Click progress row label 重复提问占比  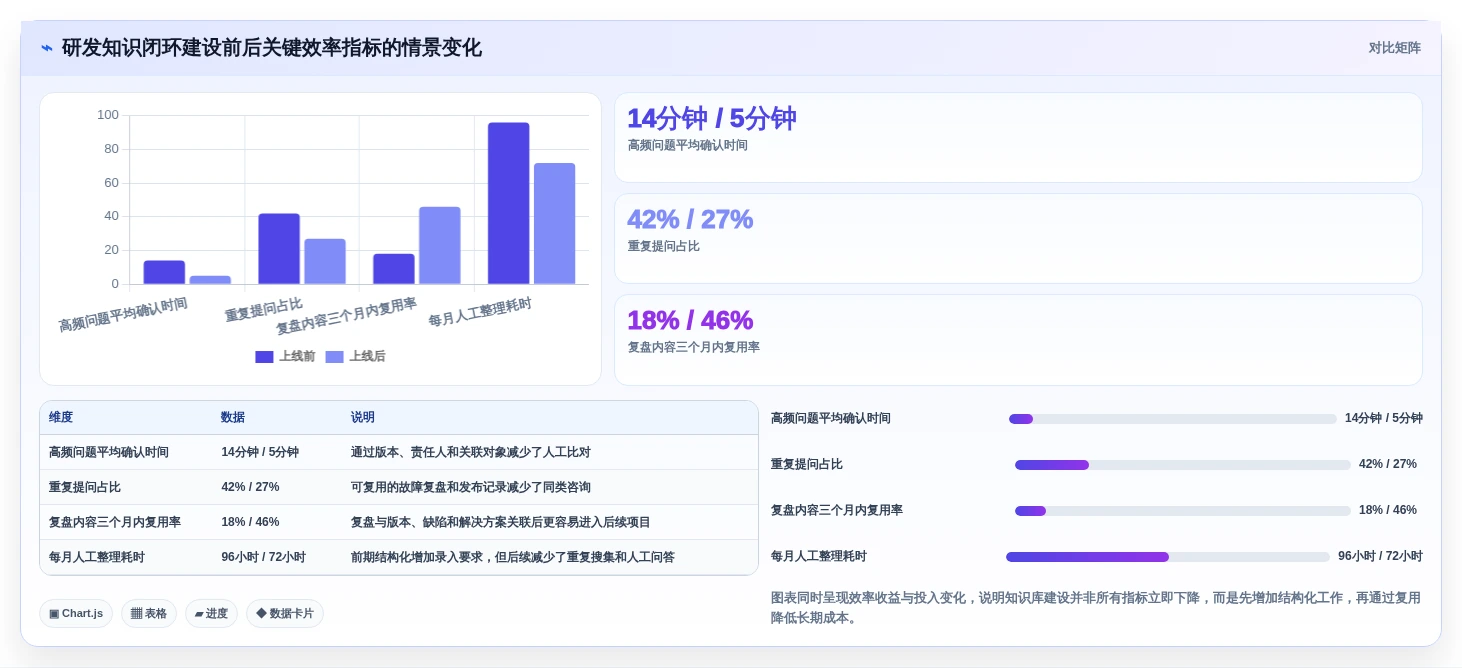tap(807, 465)
